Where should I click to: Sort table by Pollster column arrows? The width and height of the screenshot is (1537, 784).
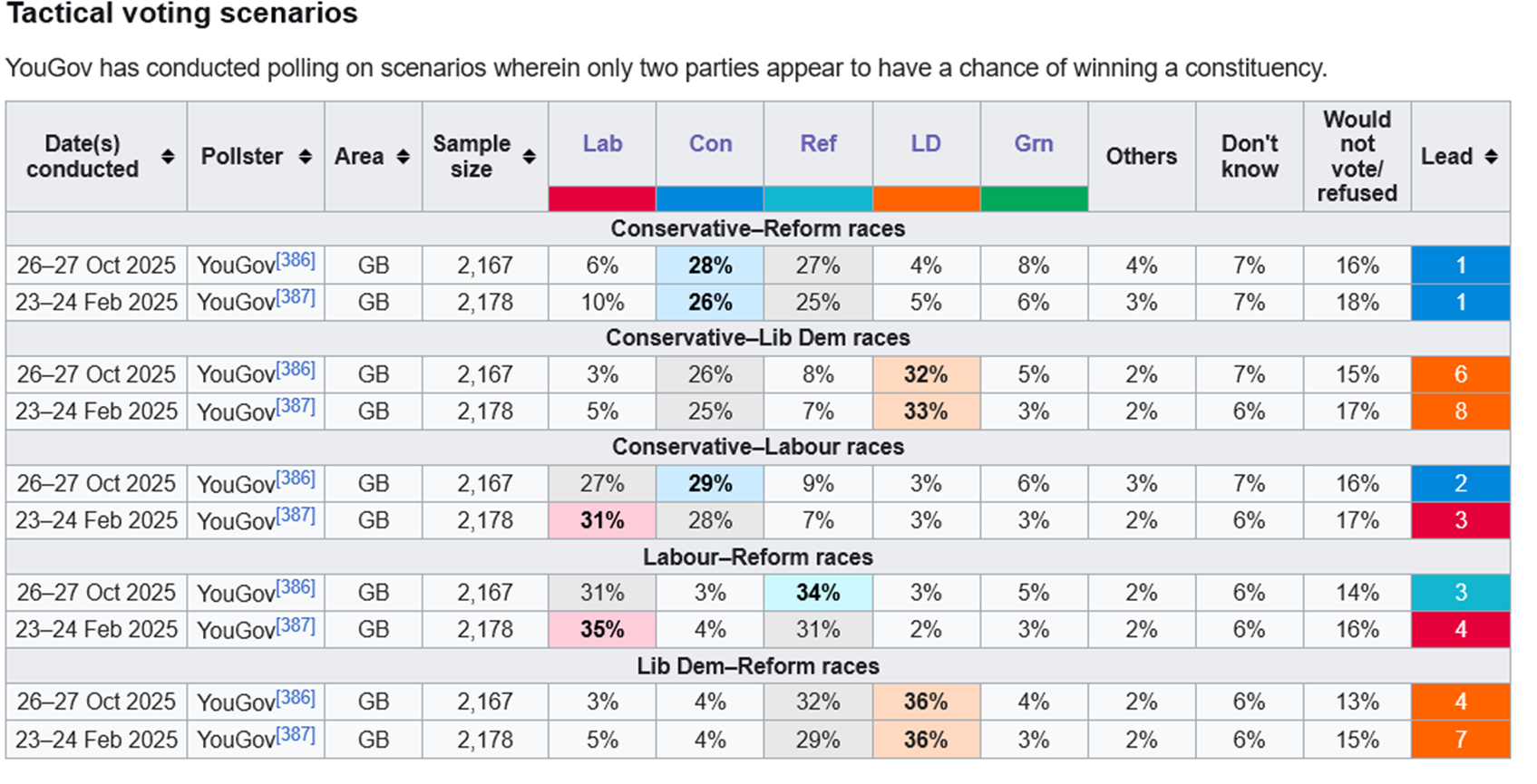[306, 157]
